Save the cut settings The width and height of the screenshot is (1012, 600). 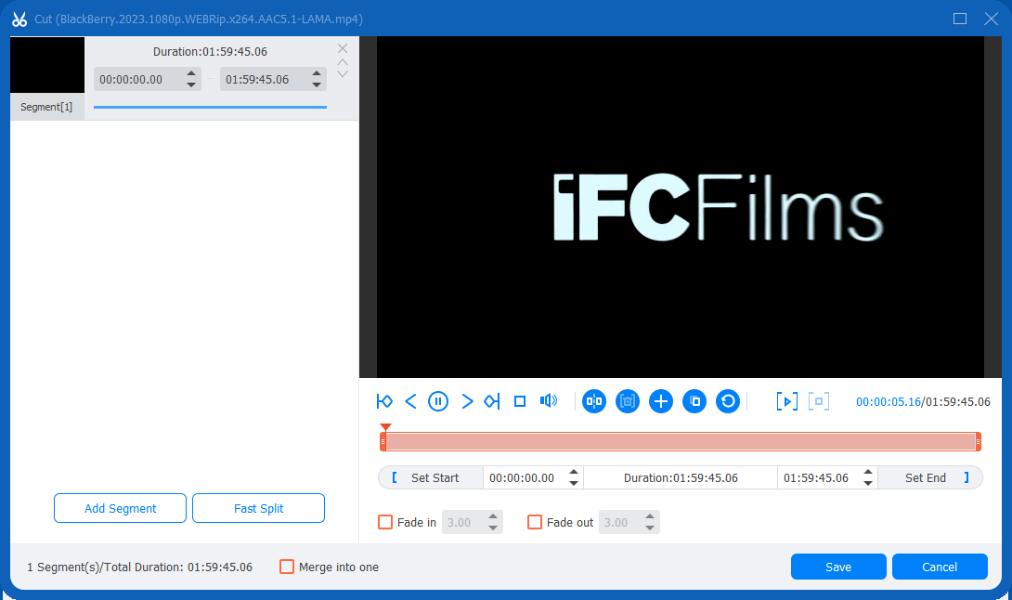pyautogui.click(x=838, y=566)
